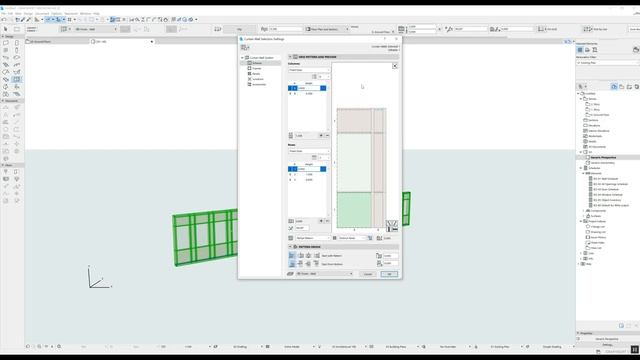Collapse Project Indexes node in Navigator

[581, 221]
